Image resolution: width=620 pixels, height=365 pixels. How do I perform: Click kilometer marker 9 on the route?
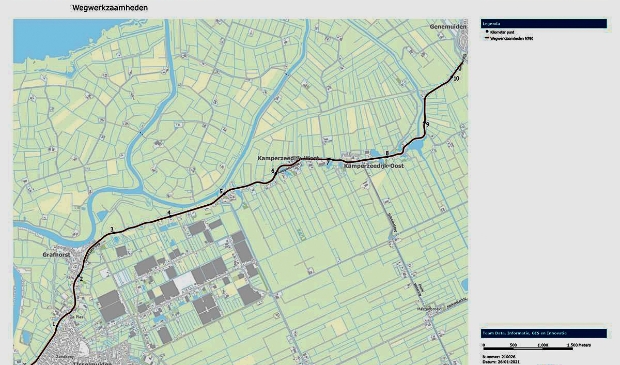pyautogui.click(x=427, y=125)
